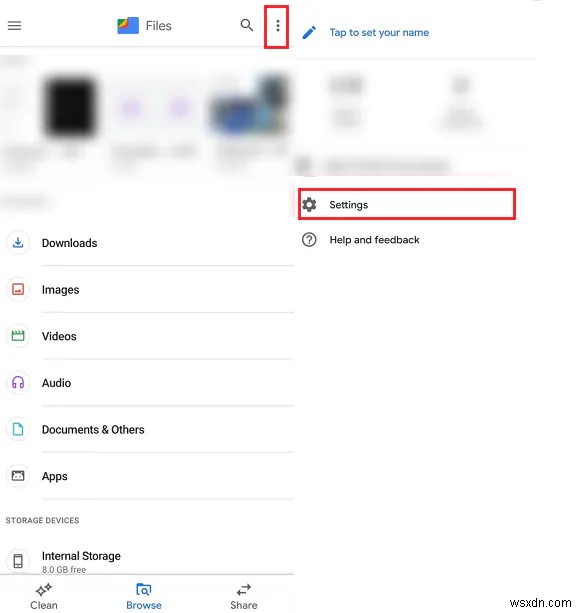Switch to the Clean tab

(x=44, y=595)
